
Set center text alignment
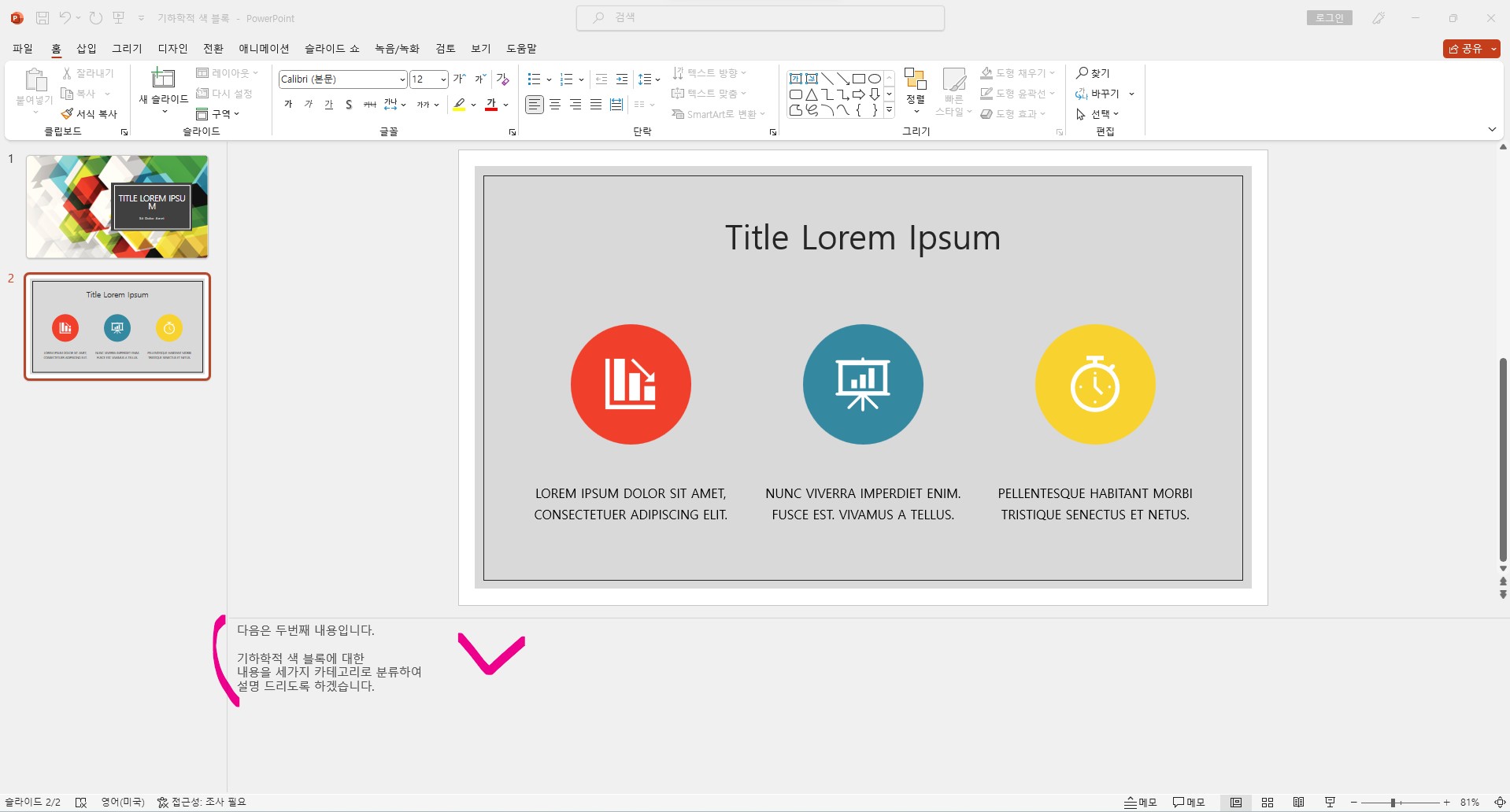point(555,105)
